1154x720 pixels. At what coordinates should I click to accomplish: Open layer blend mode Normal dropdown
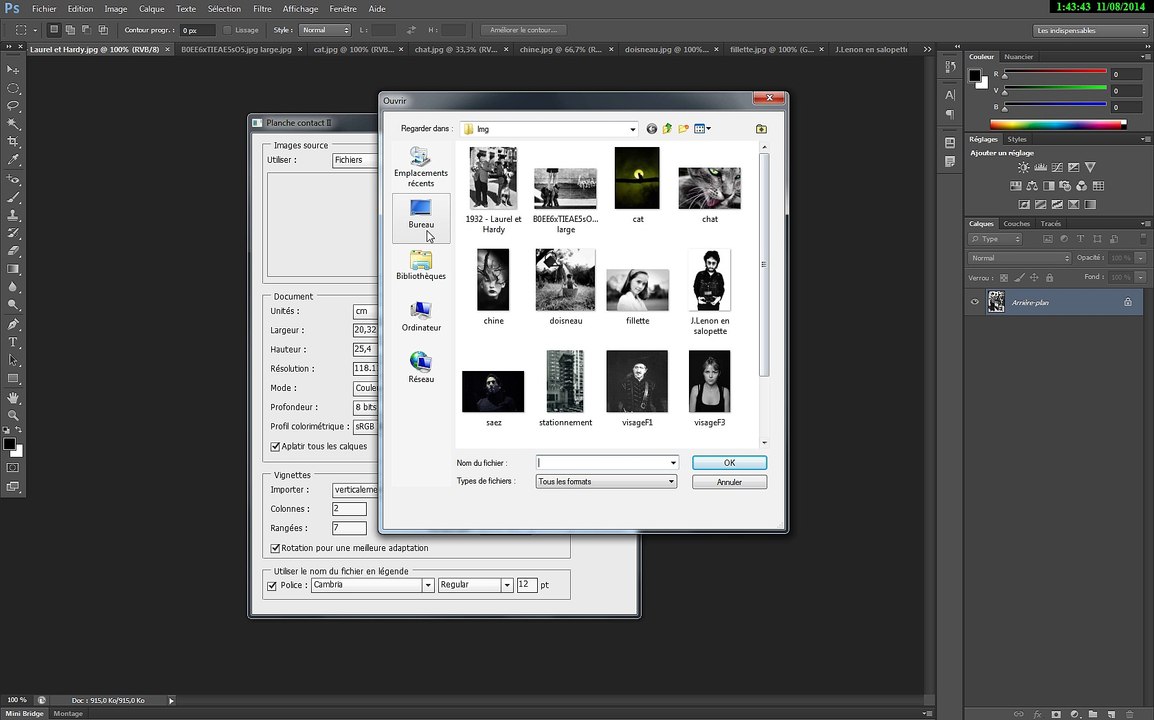pyautogui.click(x=1019, y=258)
